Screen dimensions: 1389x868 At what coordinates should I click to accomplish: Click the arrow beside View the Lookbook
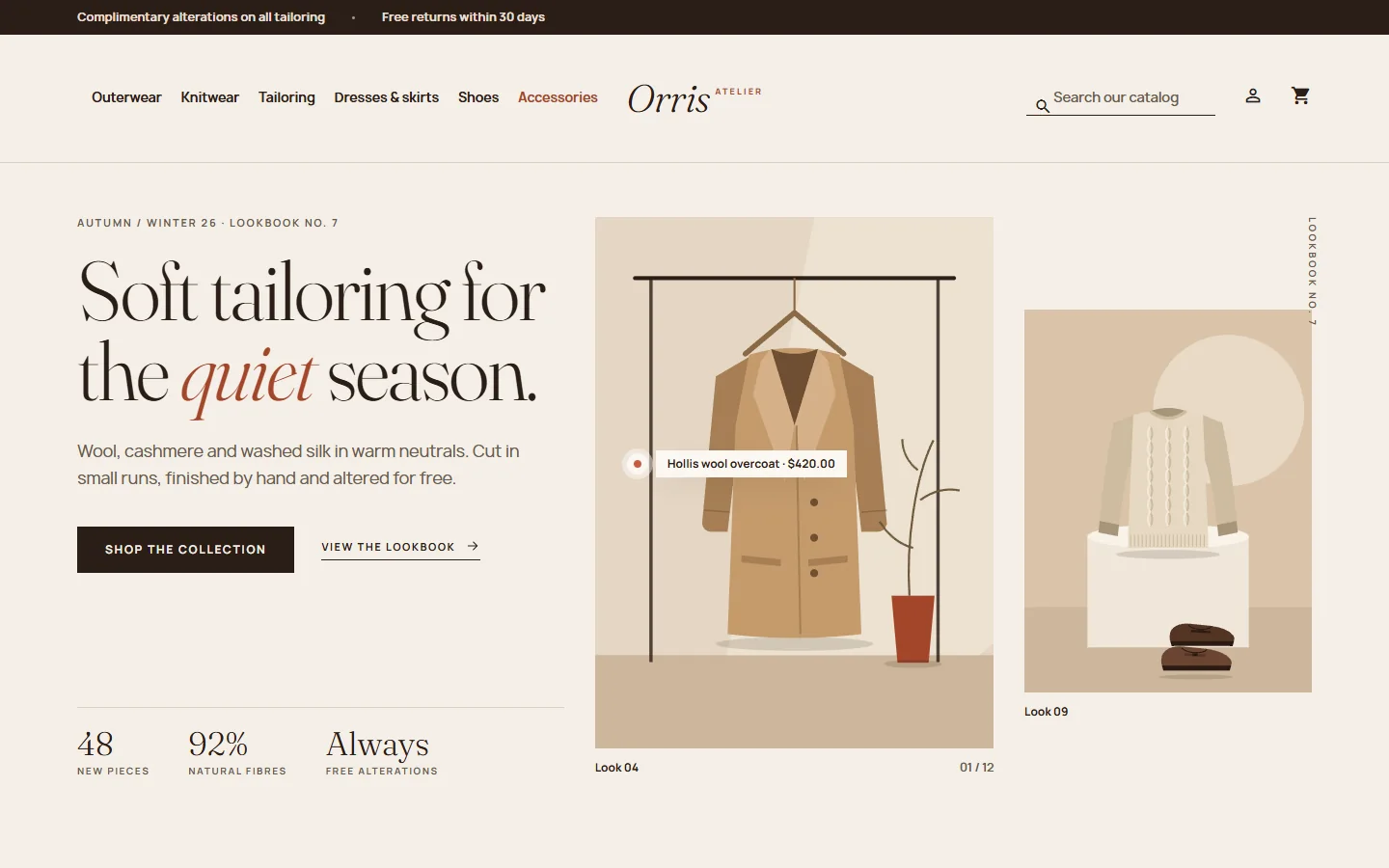pyautogui.click(x=473, y=546)
